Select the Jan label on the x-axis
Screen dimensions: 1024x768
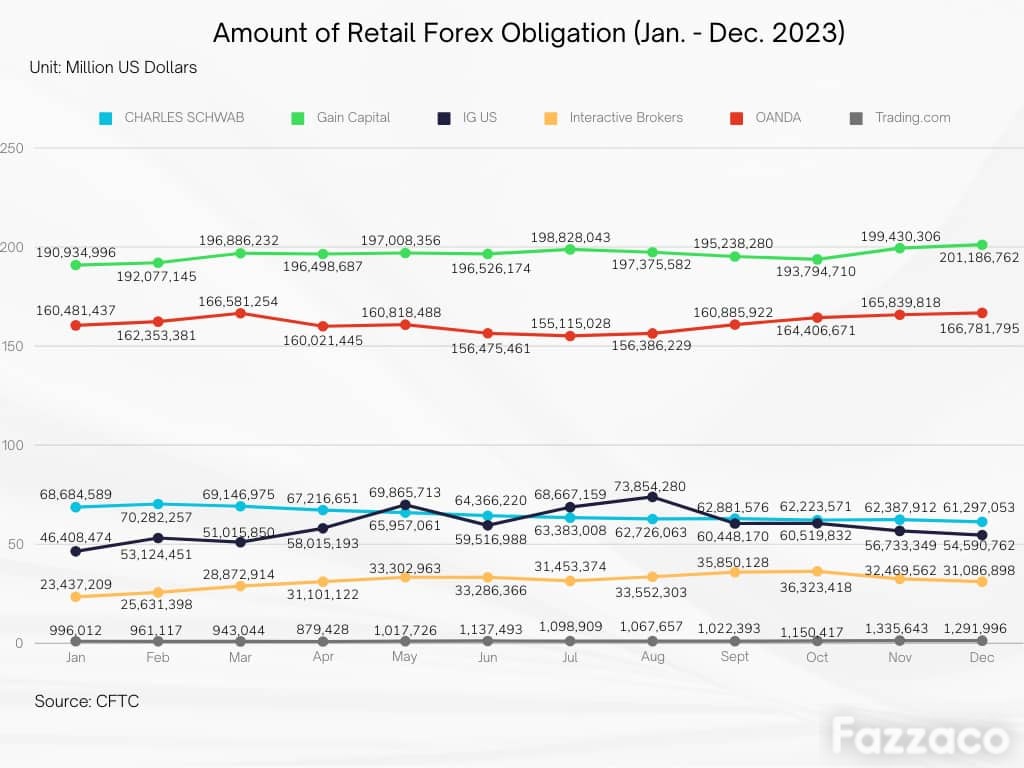pyautogui.click(x=76, y=657)
